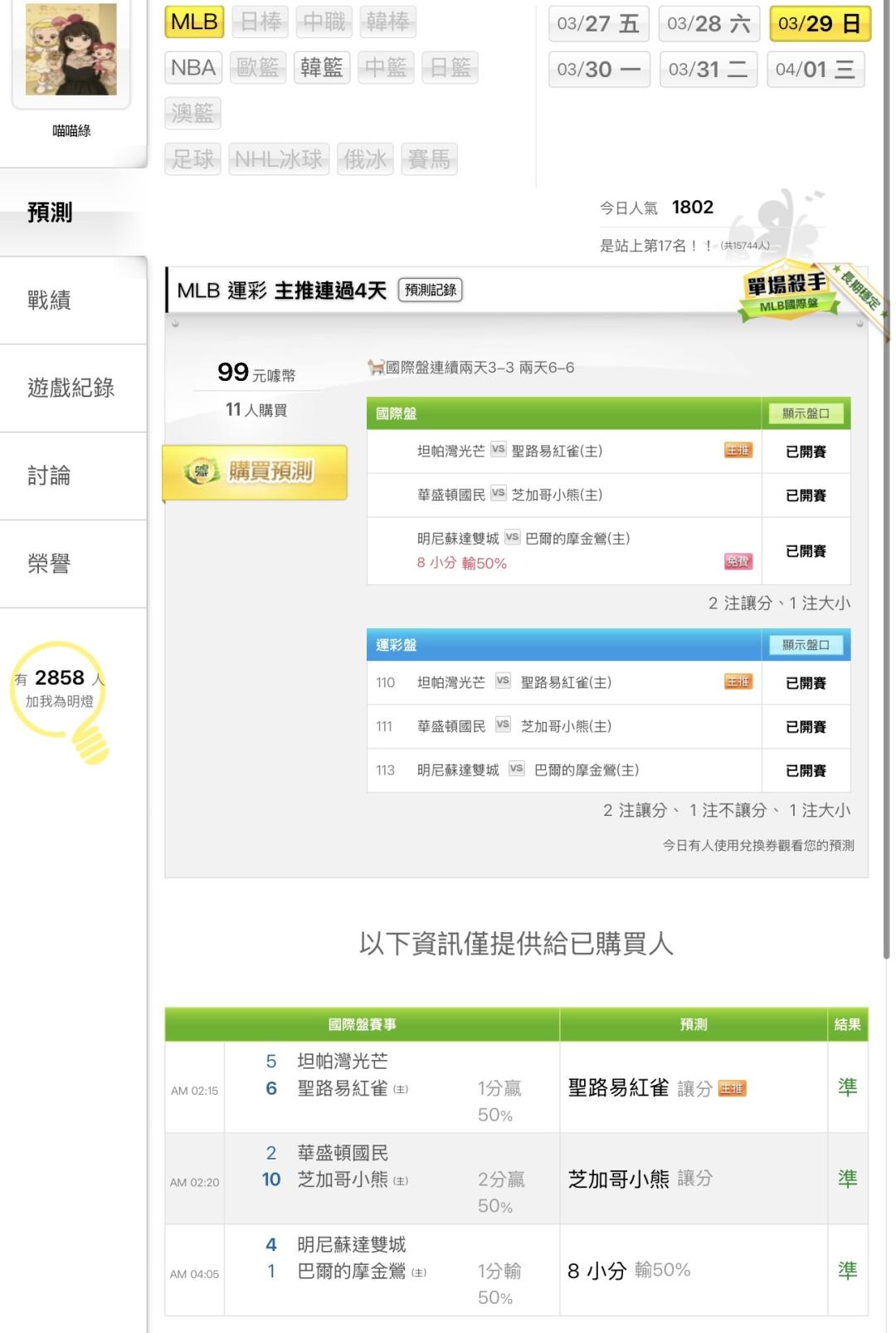Open the 討論 sidebar menu
This screenshot has width=896, height=1333.
73,476
